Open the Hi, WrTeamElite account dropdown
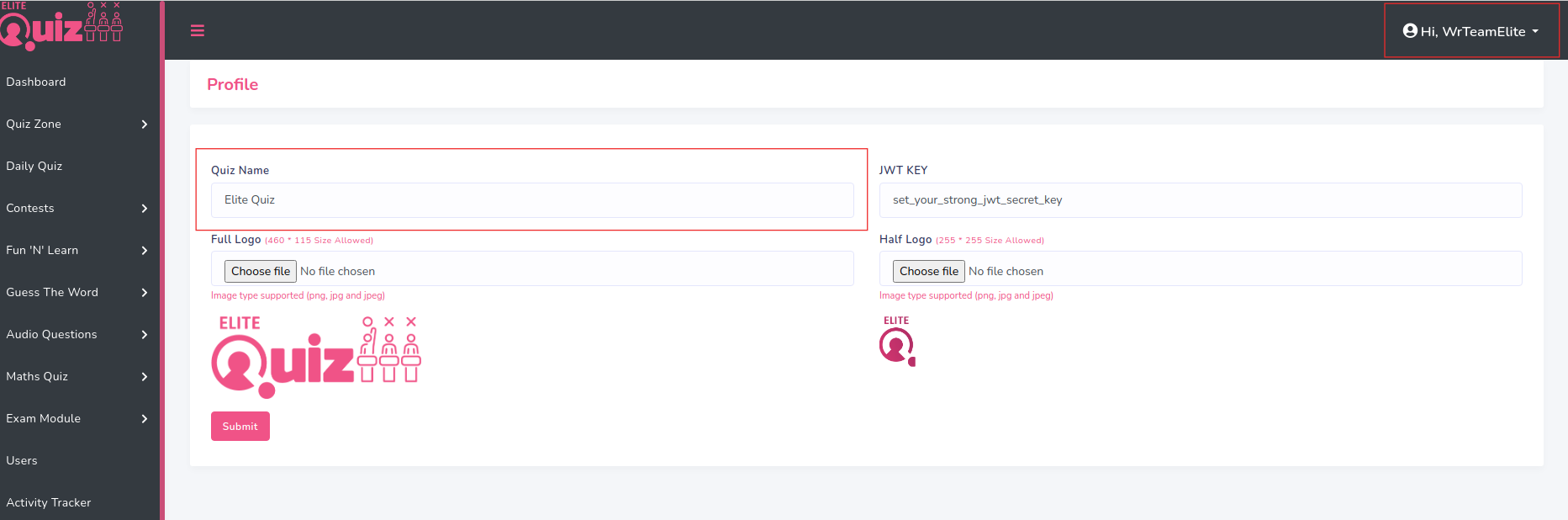The image size is (1568, 520). click(x=1472, y=31)
